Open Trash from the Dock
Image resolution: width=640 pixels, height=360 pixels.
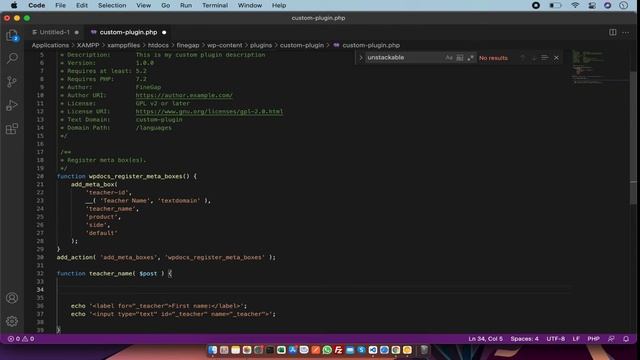[424, 350]
